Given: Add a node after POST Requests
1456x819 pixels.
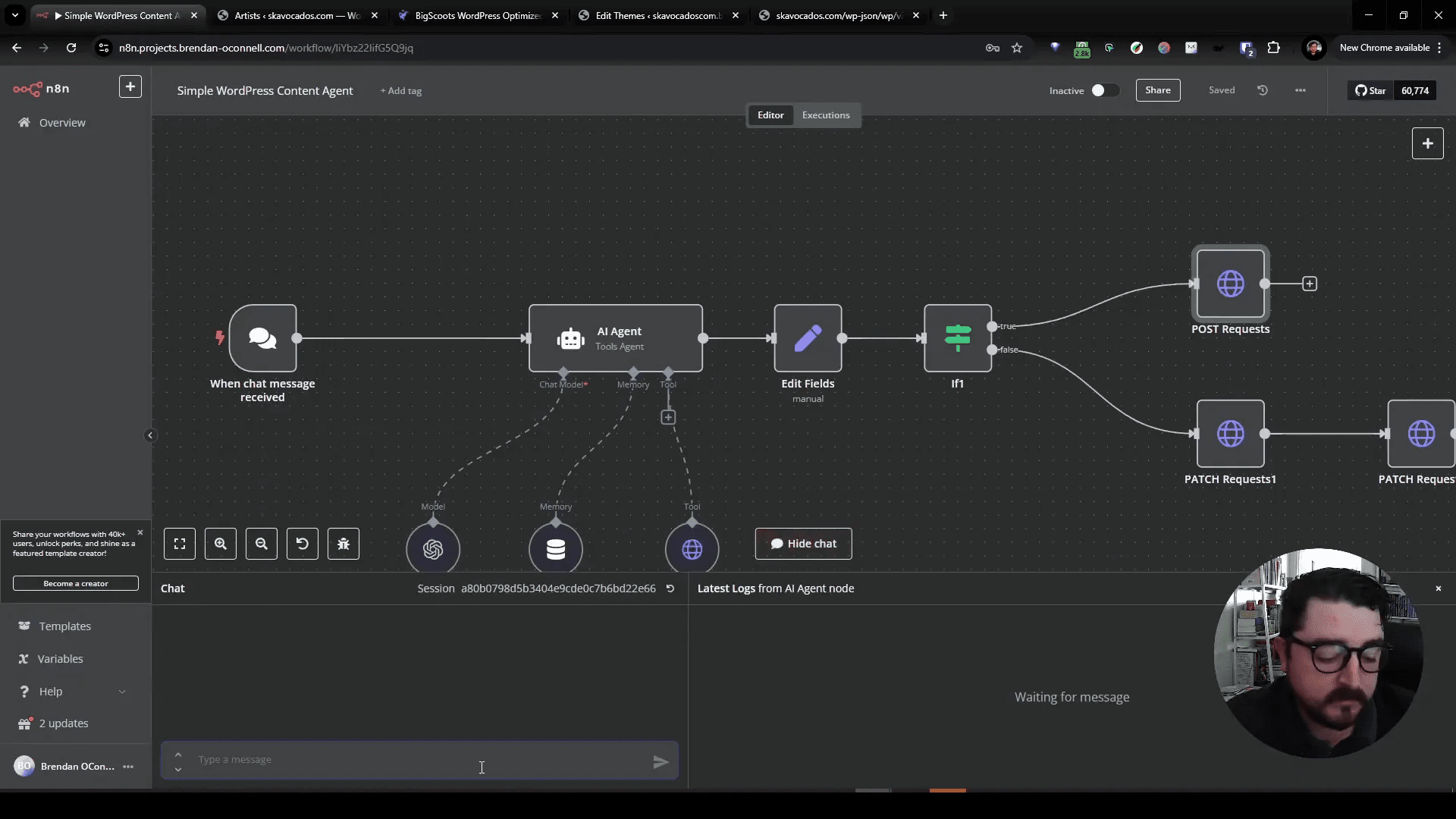Looking at the screenshot, I should [1310, 284].
